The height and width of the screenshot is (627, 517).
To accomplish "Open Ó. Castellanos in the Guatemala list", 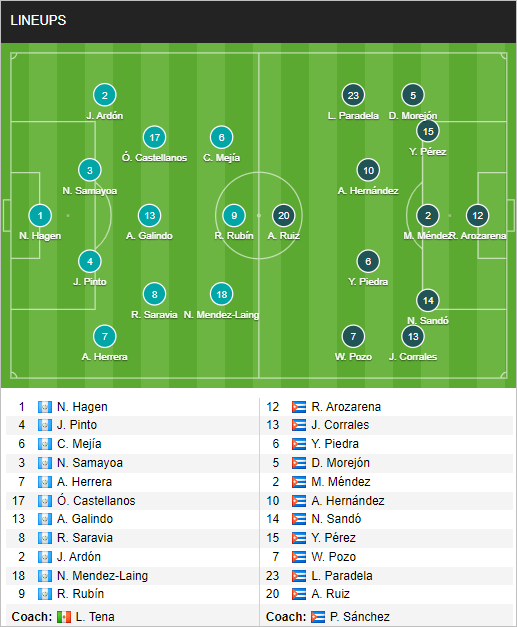I will click(x=96, y=501).
